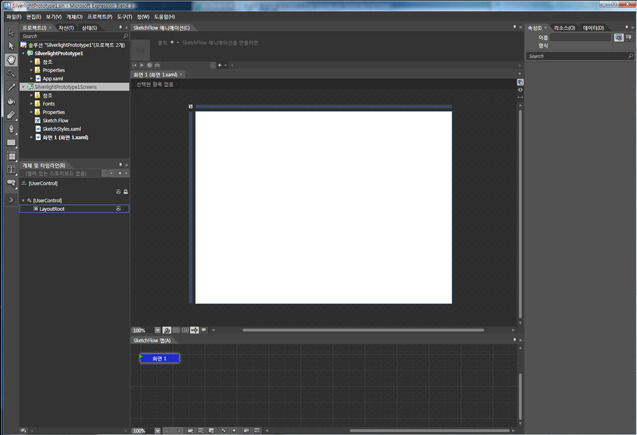Select the Sketch.Flow file

56,121
